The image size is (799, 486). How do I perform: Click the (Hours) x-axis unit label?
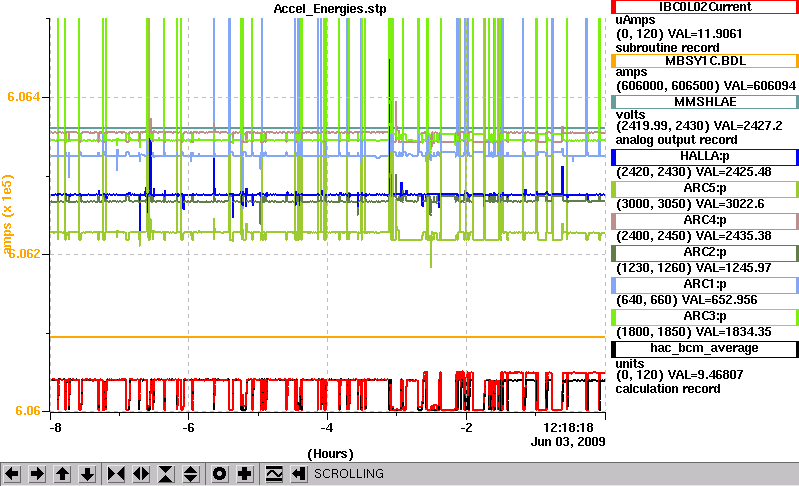pos(330,454)
